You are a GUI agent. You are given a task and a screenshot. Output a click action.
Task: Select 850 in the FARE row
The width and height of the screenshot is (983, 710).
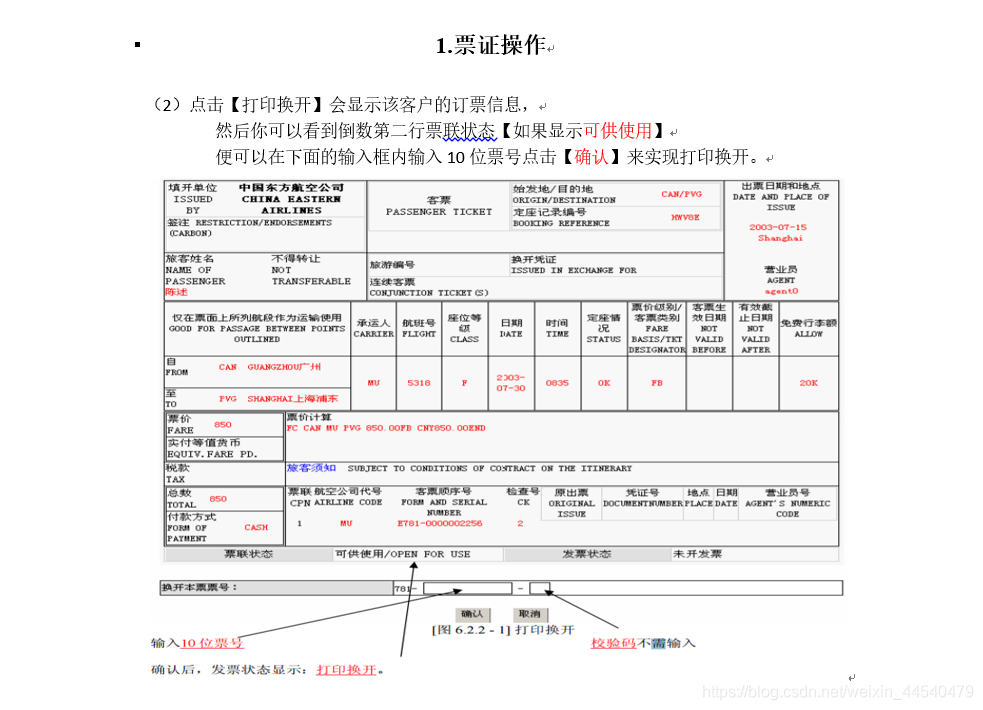[x=223, y=424]
